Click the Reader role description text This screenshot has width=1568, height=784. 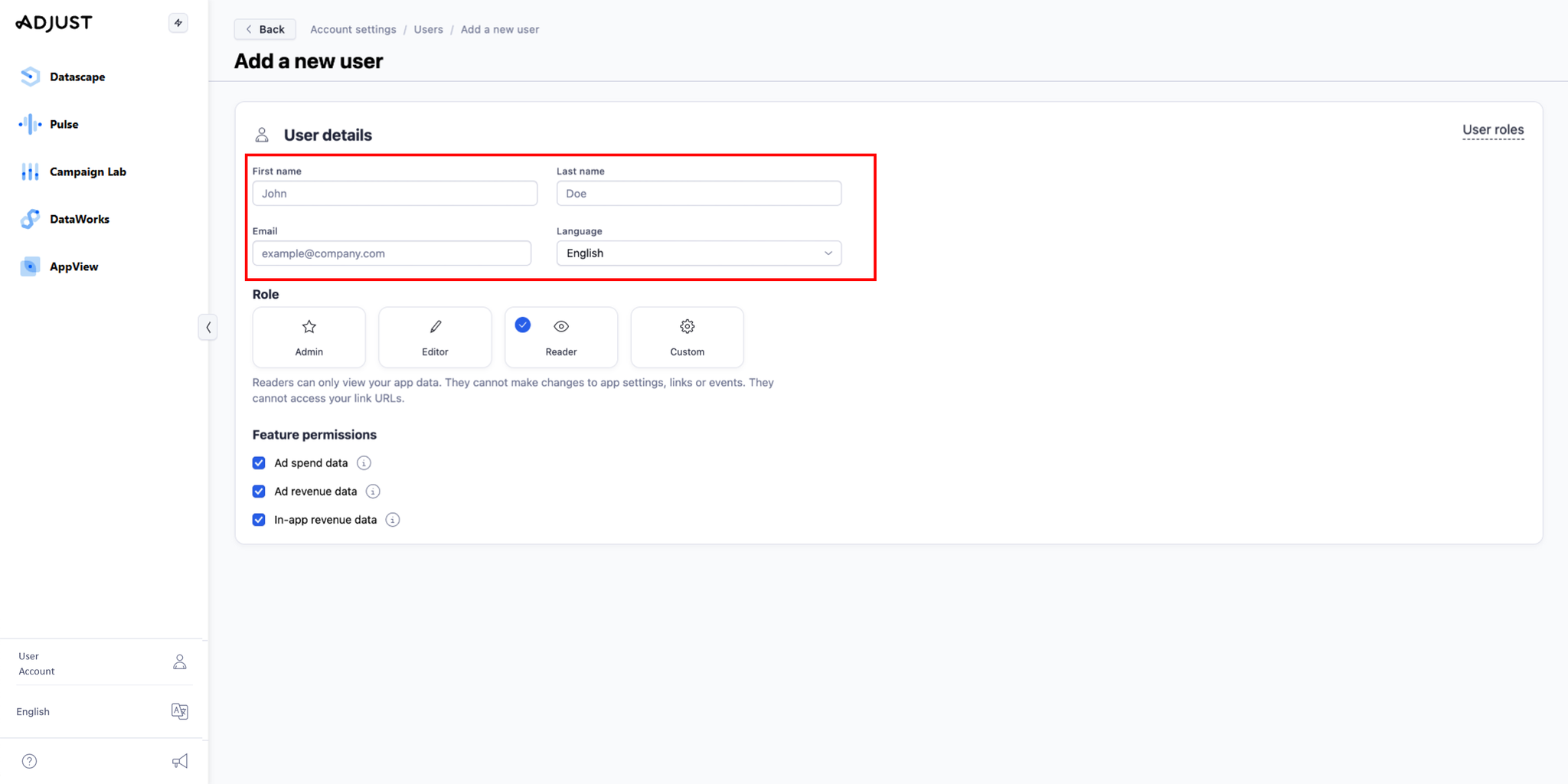tap(513, 390)
